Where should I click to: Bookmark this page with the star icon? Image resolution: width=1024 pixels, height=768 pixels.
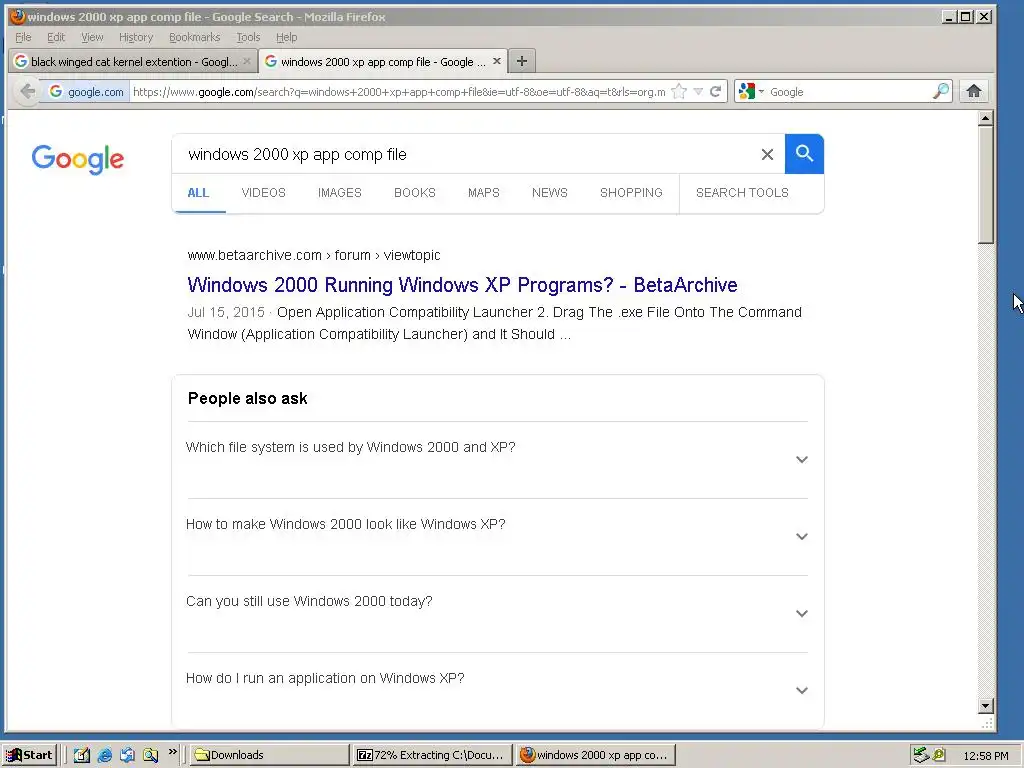(x=679, y=91)
